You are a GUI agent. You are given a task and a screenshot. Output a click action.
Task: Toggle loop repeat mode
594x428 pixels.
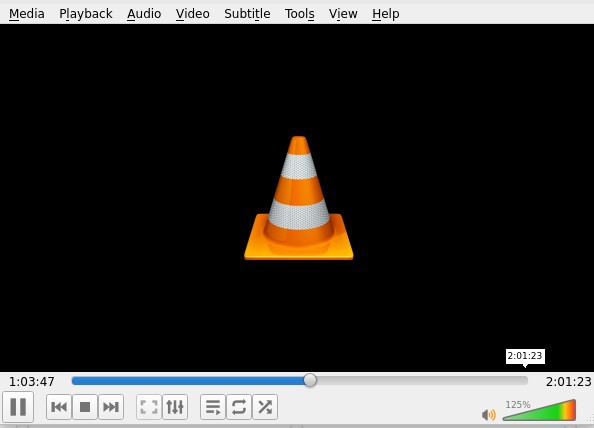[239, 407]
